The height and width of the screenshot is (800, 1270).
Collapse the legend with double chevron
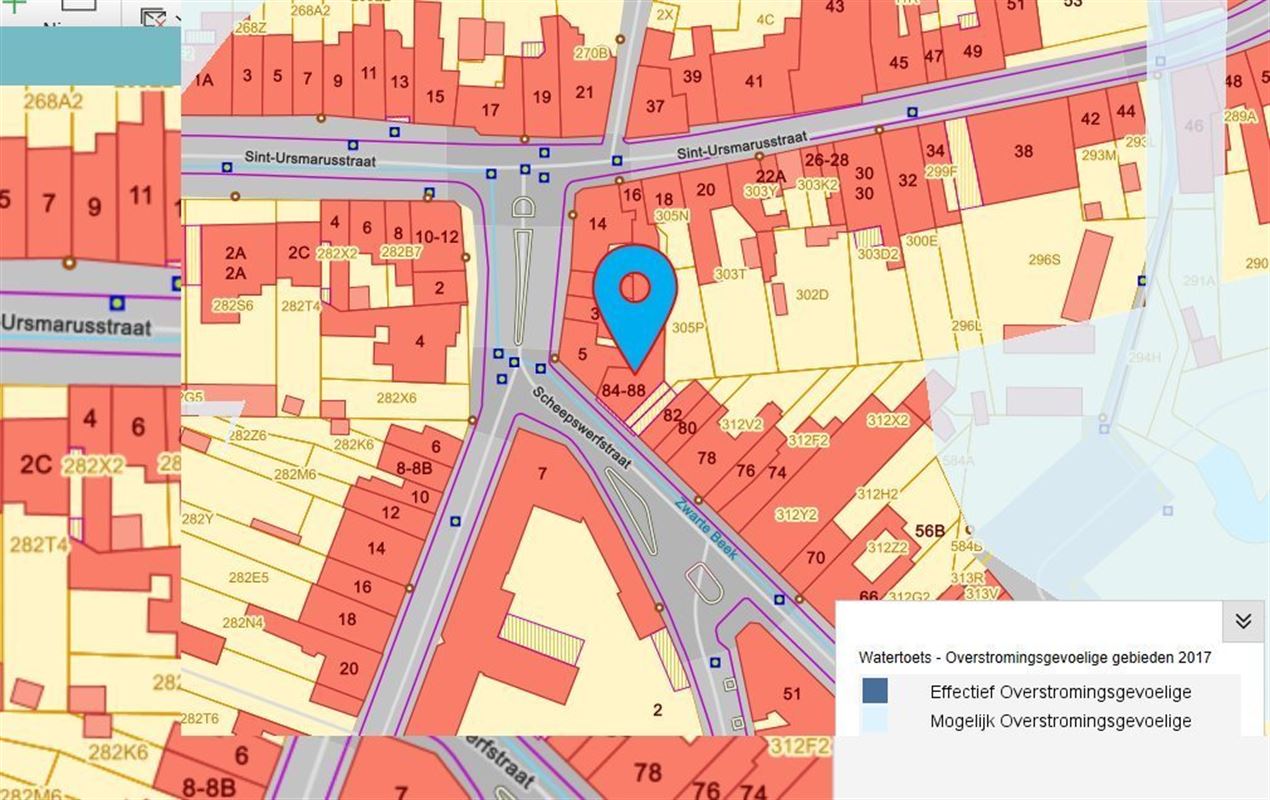click(1243, 621)
